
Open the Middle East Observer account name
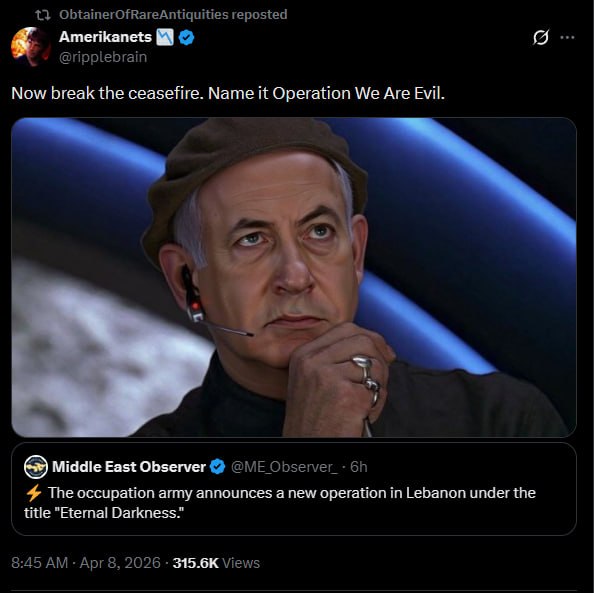(129, 467)
